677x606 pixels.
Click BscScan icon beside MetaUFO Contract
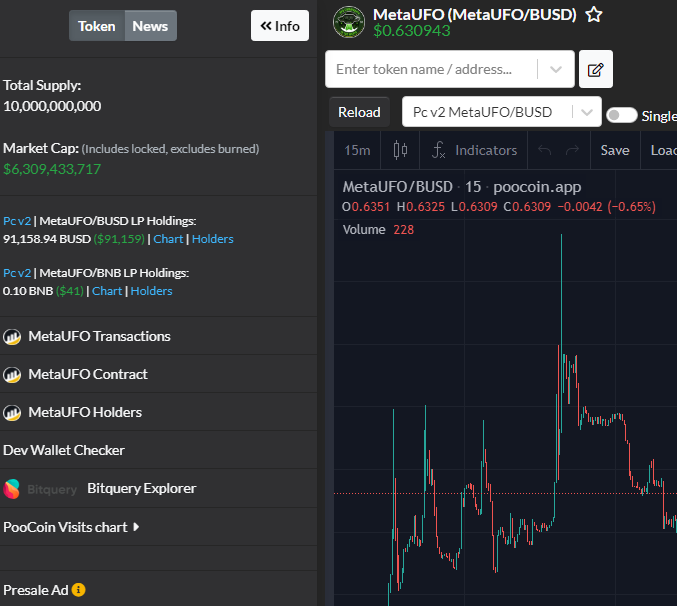(x=12, y=375)
